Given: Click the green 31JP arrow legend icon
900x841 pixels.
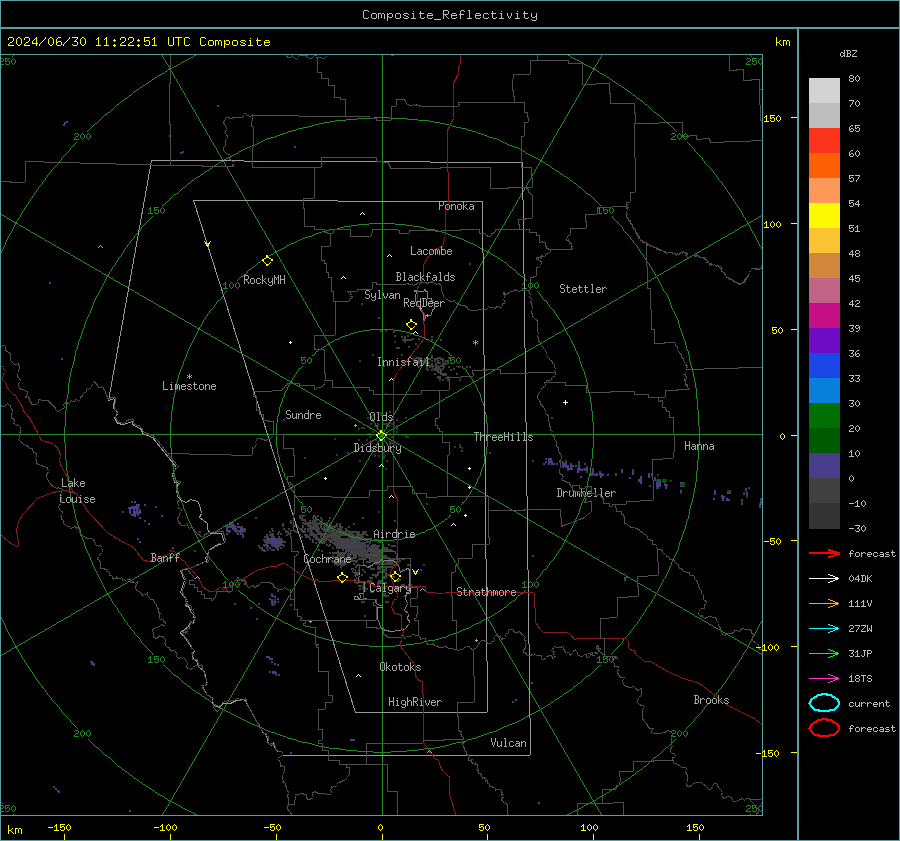Looking at the screenshot, I should pos(824,653).
